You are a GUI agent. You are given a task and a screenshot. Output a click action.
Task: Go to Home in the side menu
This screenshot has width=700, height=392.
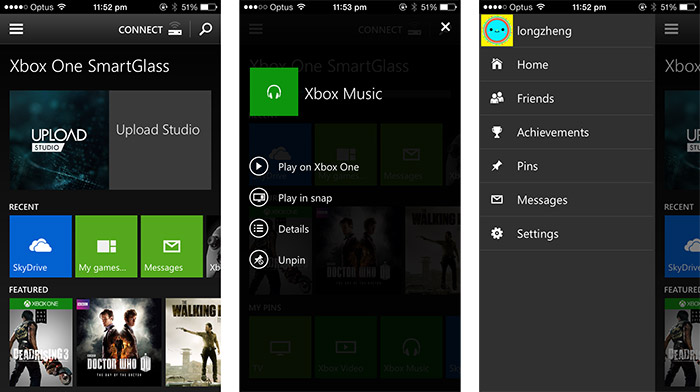tap(567, 65)
